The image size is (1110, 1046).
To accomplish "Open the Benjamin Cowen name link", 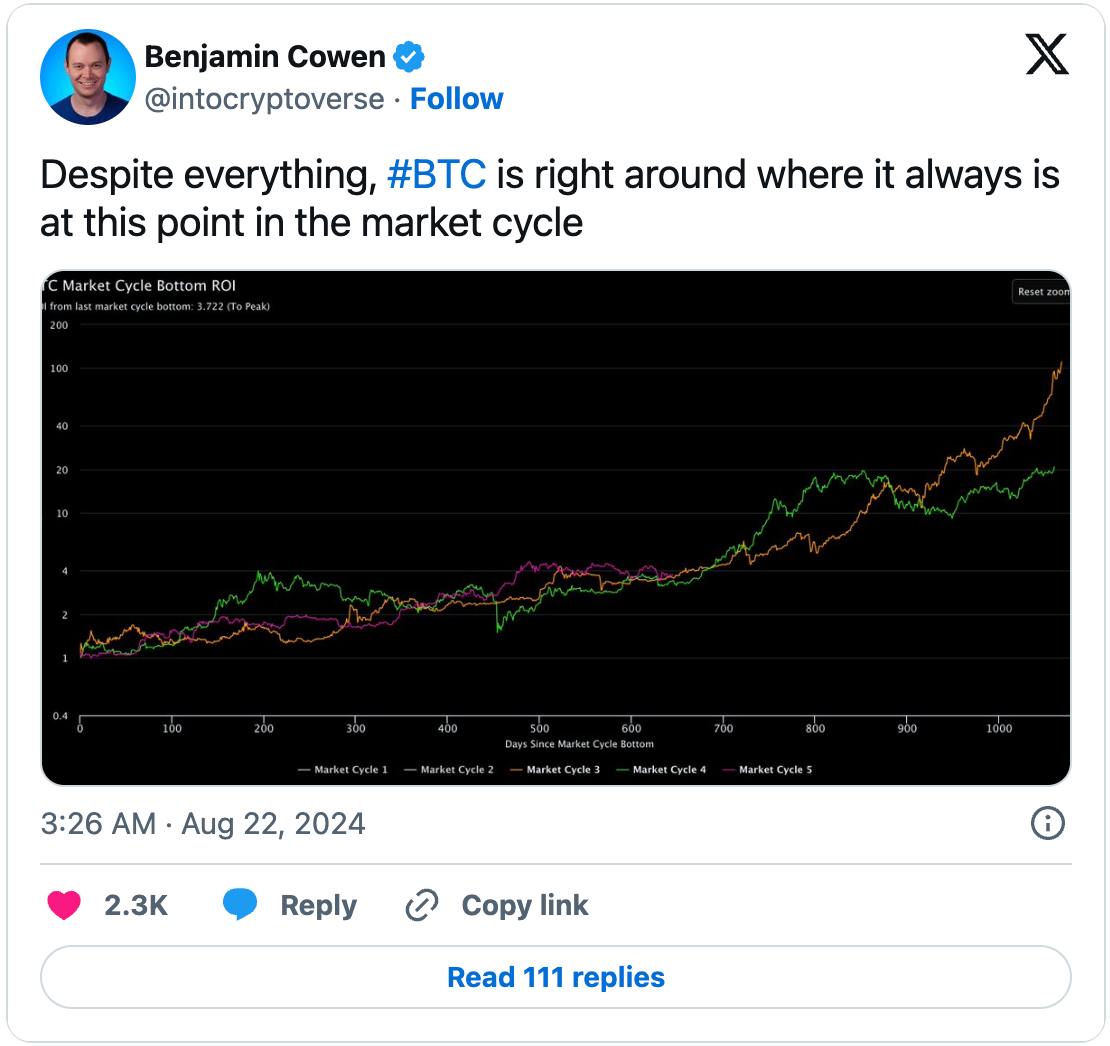I will point(265,57).
